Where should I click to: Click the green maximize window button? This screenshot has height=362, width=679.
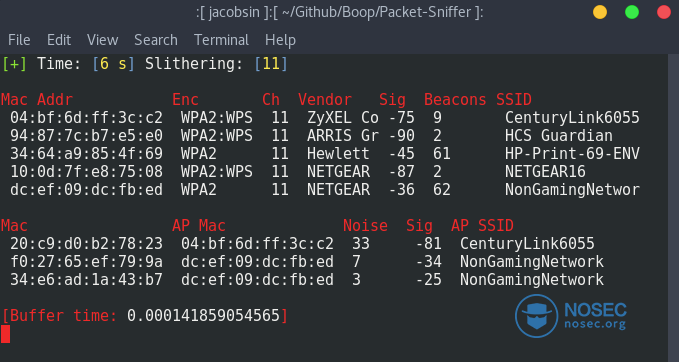[x=632, y=12]
